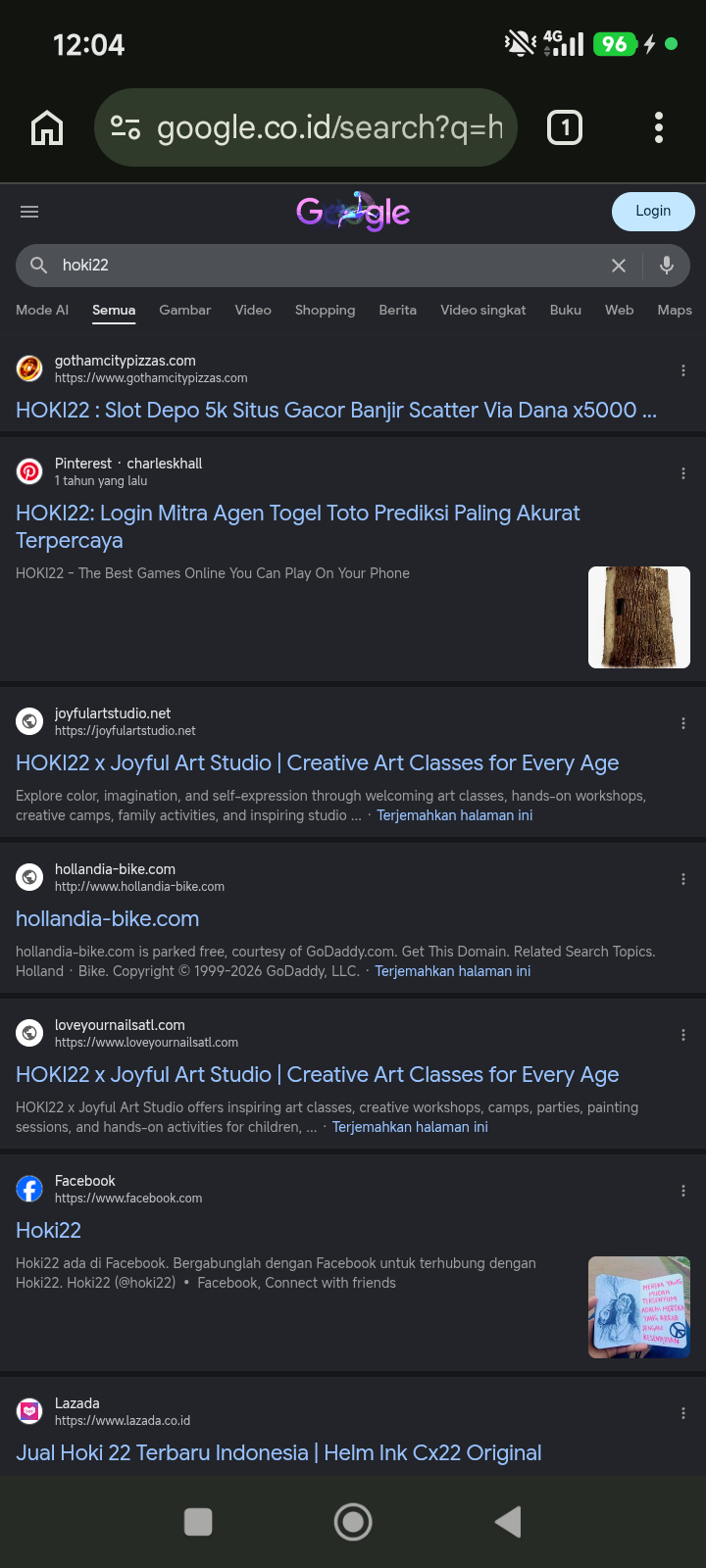Viewport: 706px width, 1568px height.
Task: Open options for Facebook result
Action: (x=683, y=1191)
